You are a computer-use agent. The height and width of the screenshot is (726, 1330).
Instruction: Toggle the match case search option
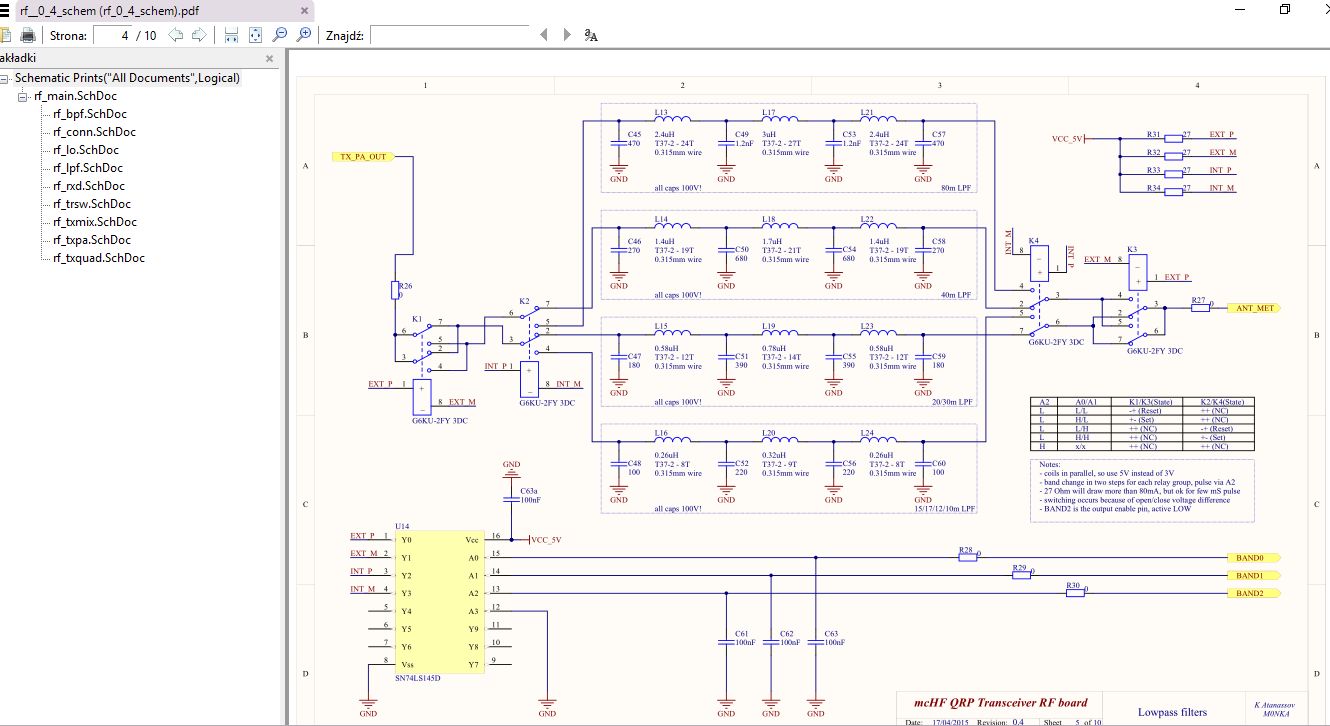(591, 35)
